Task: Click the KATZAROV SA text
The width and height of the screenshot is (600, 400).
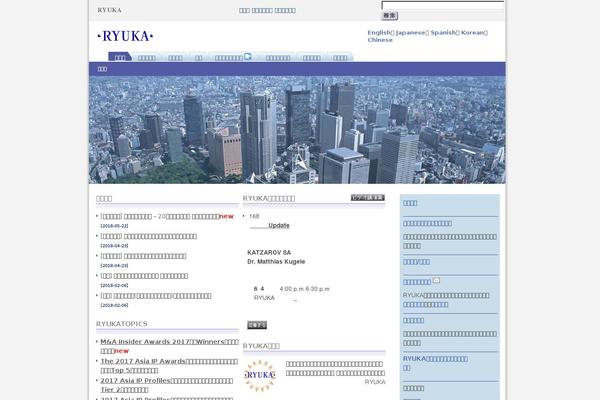Action: [269, 253]
